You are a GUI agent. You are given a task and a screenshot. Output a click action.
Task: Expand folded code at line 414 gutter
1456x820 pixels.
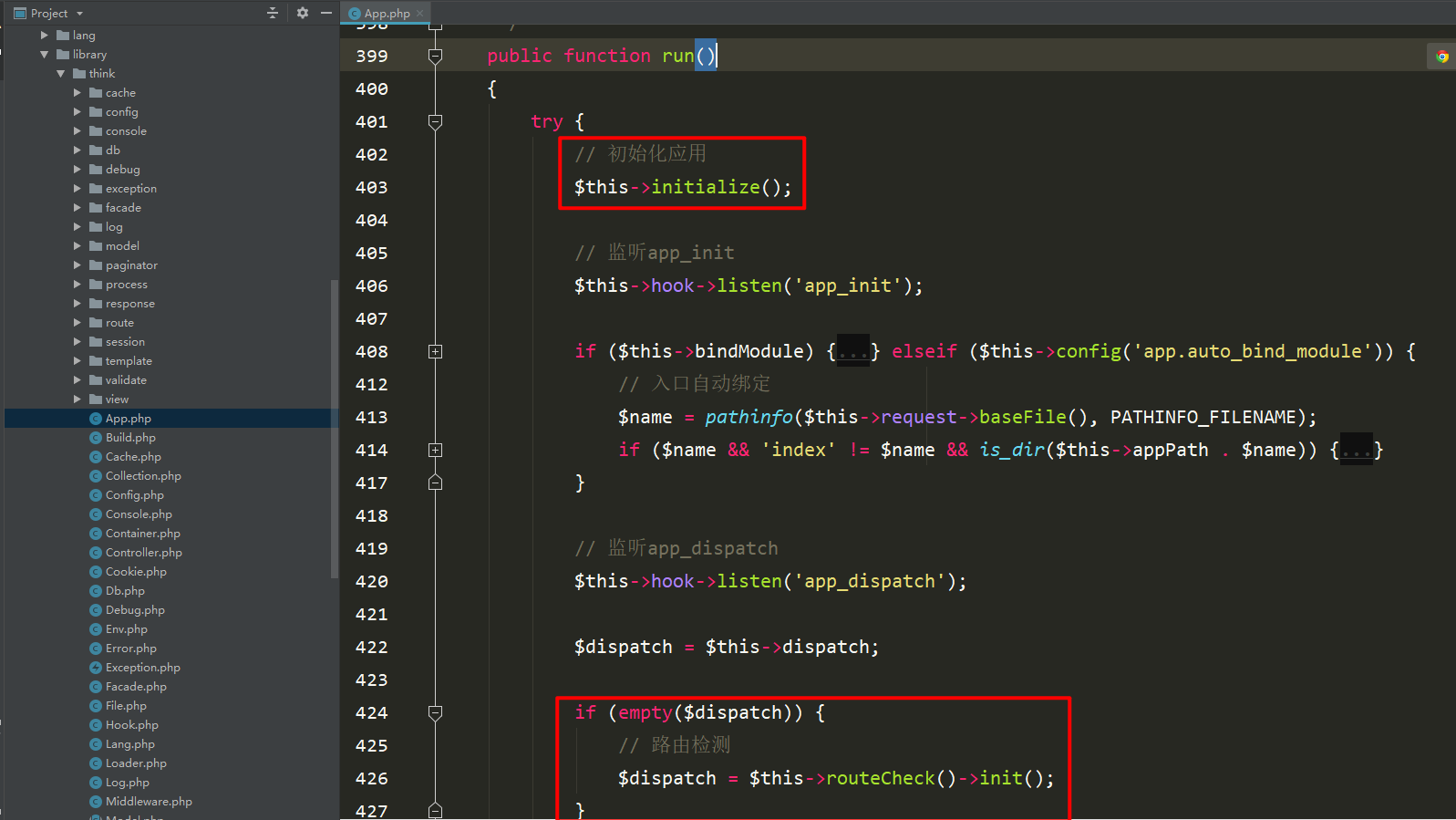pyautogui.click(x=436, y=451)
